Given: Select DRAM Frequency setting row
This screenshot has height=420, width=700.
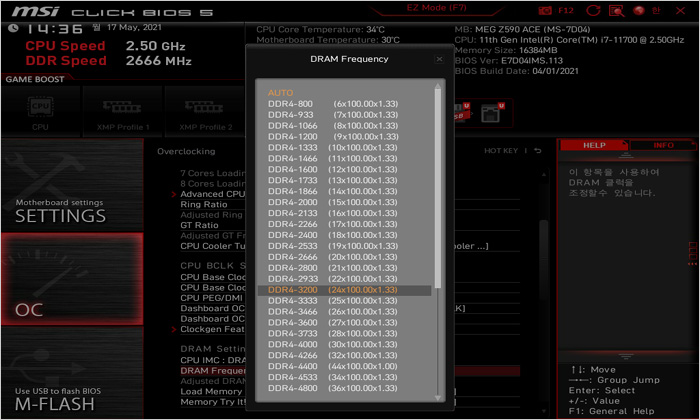Looking at the screenshot, I should pos(212,371).
